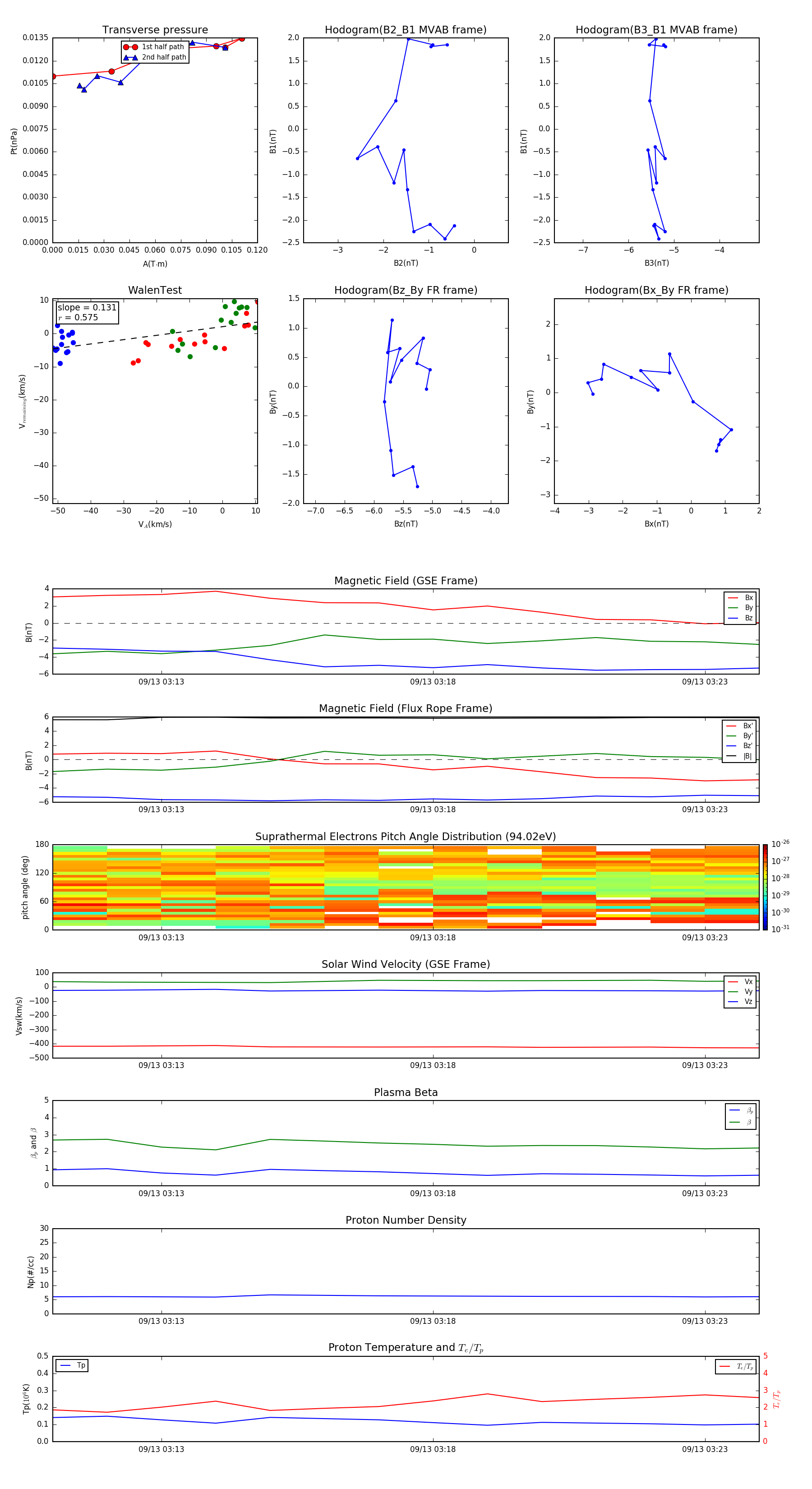Click 'Hodogram(Bz_By FR frame)' title

click(x=406, y=290)
